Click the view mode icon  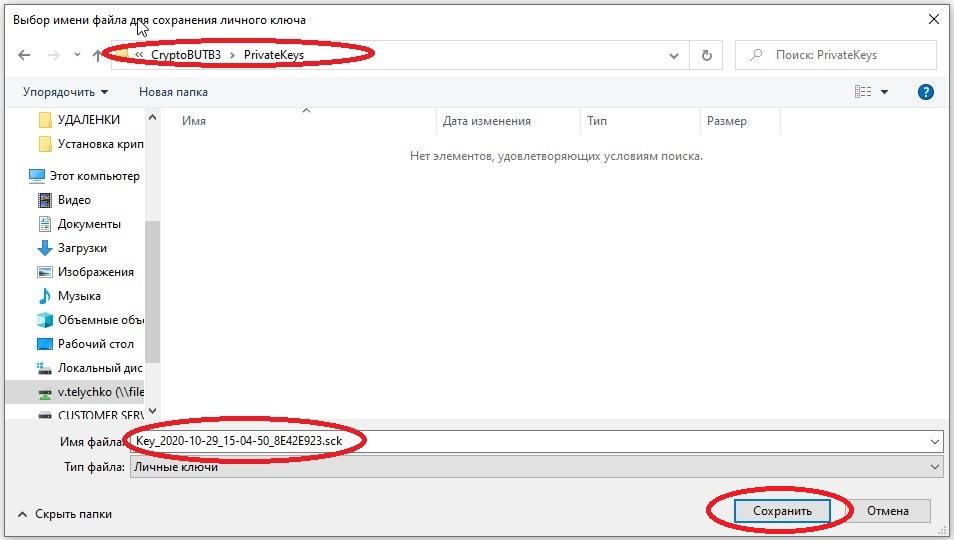863,92
